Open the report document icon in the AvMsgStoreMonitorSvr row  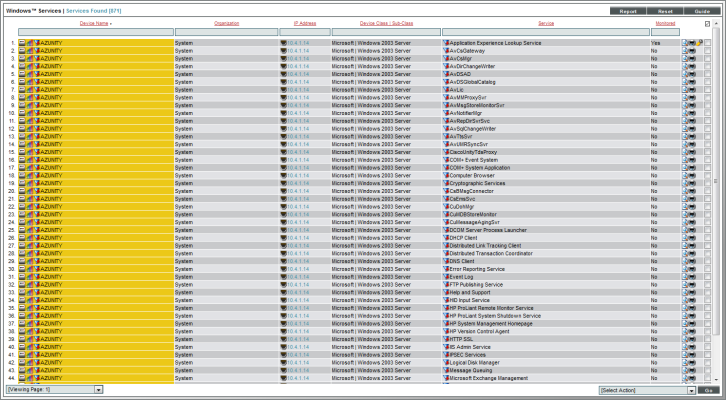click(685, 106)
